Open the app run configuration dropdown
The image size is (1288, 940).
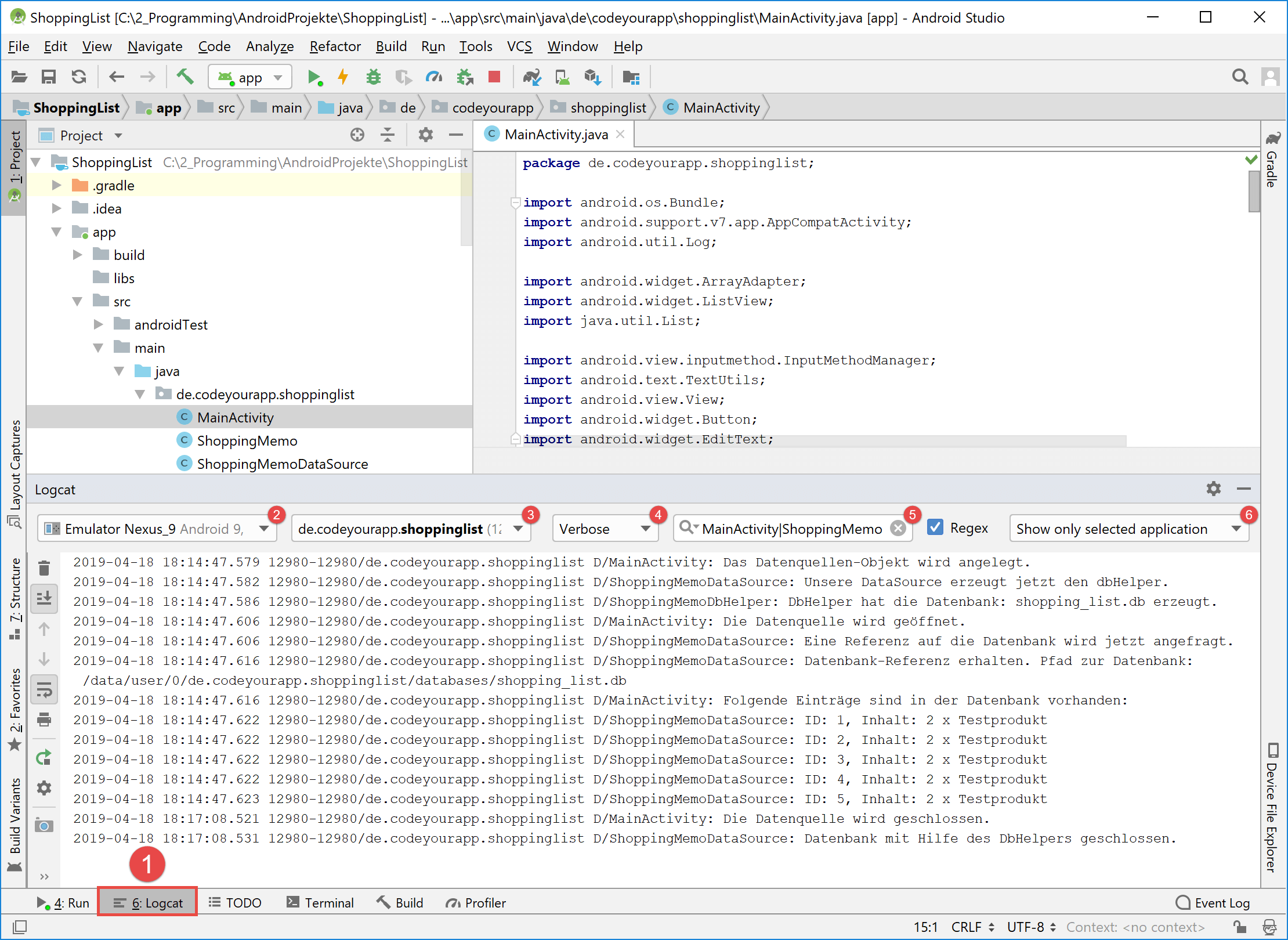[x=250, y=77]
